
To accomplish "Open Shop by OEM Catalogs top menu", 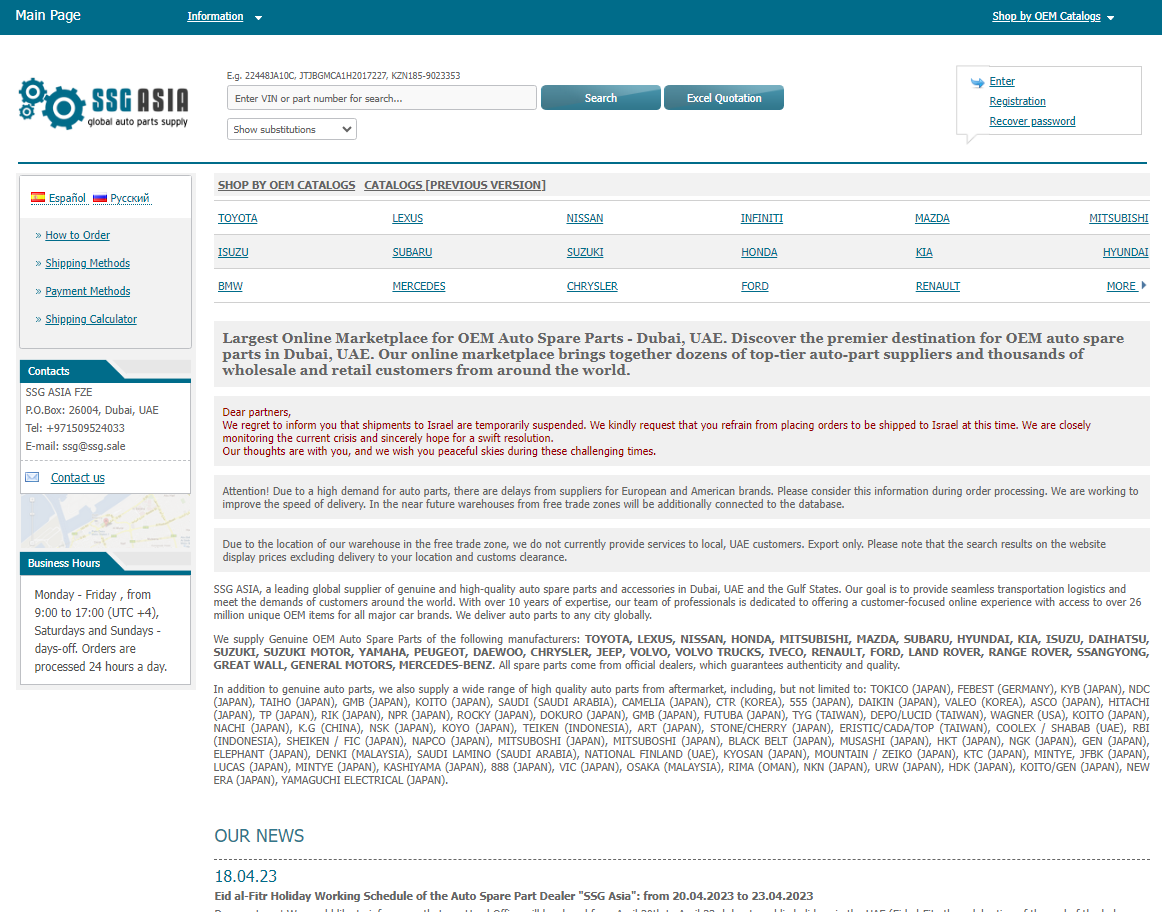I will (1046, 16).
